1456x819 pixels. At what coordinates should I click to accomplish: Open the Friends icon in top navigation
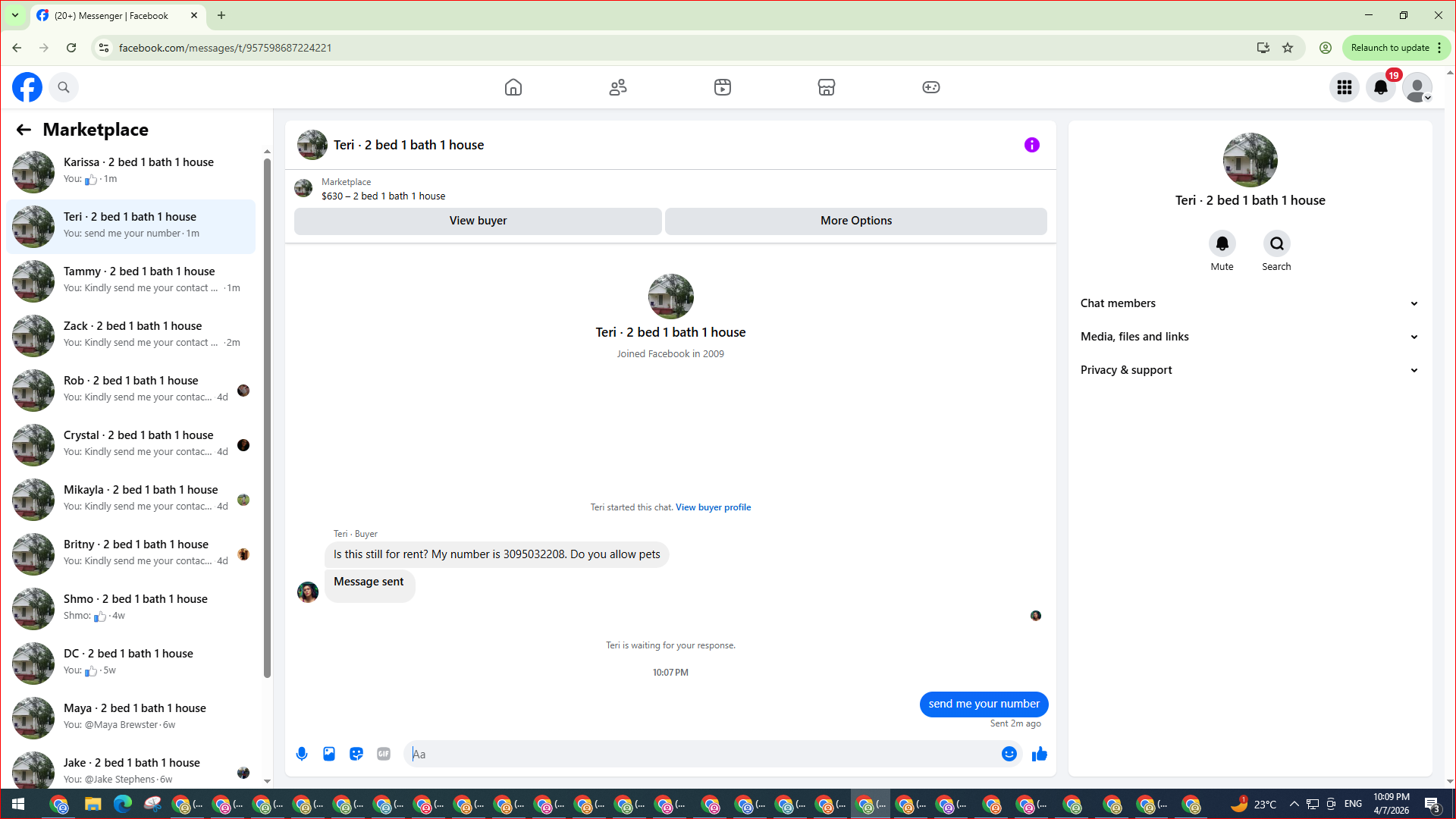(x=618, y=87)
